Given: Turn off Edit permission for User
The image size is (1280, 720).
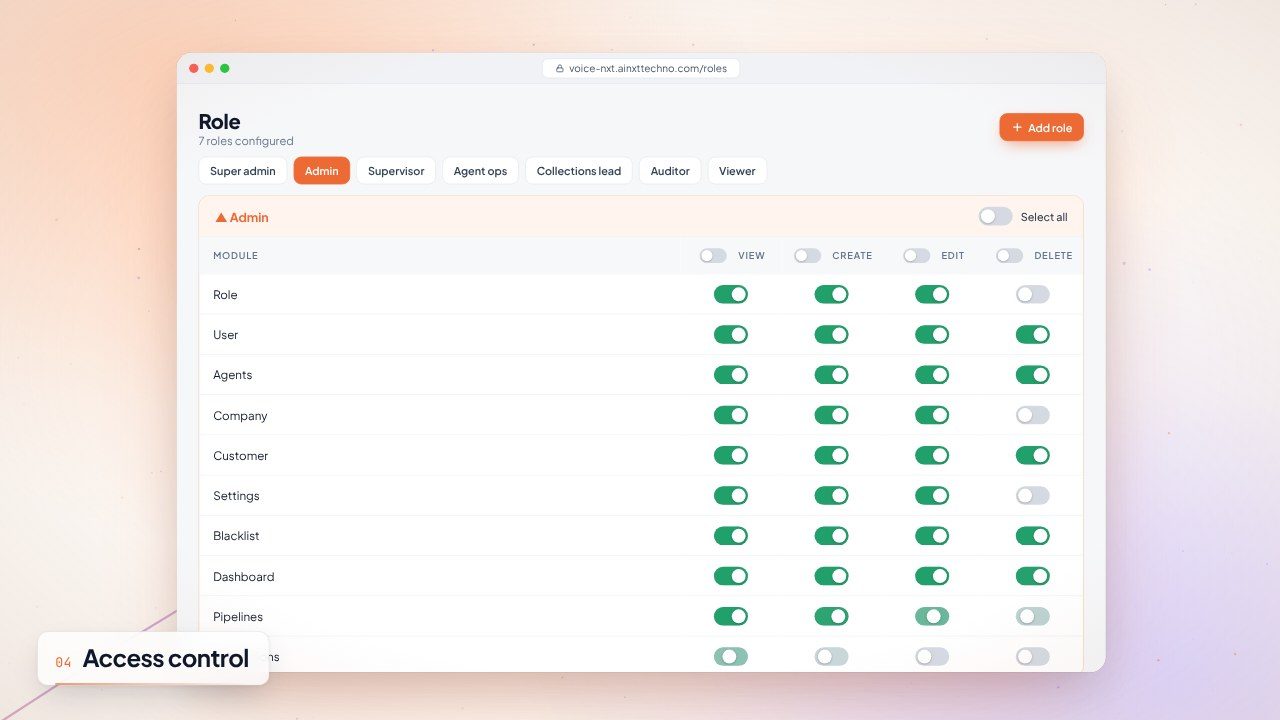Looking at the screenshot, I should pos(932,334).
